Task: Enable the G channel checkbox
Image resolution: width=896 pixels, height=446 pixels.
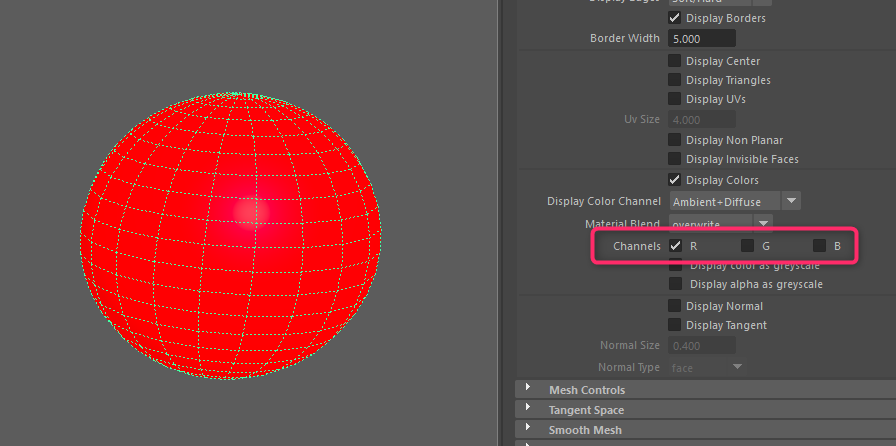Action: [x=747, y=245]
